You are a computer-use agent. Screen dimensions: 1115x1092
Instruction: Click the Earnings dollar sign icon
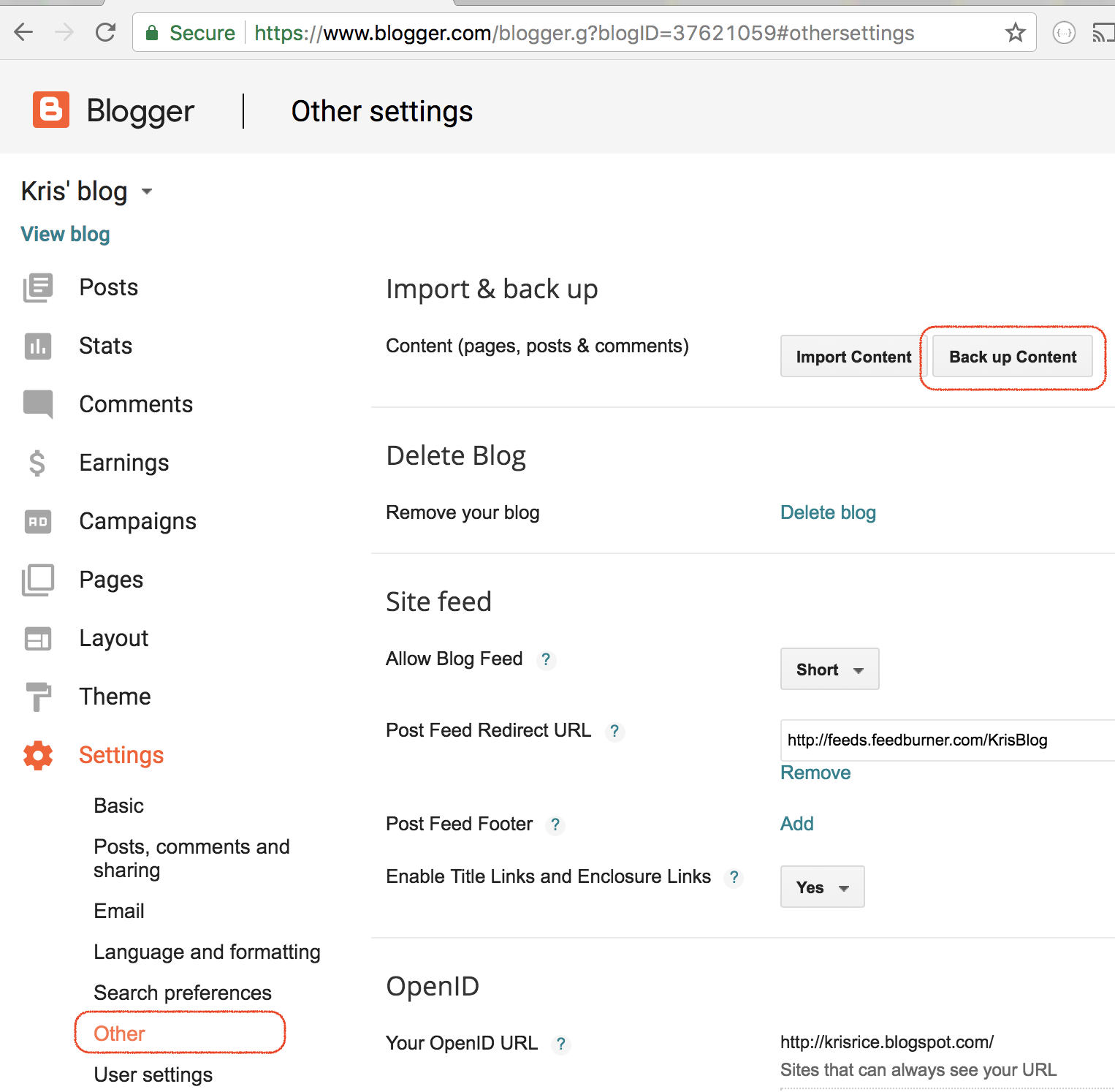pos(37,463)
